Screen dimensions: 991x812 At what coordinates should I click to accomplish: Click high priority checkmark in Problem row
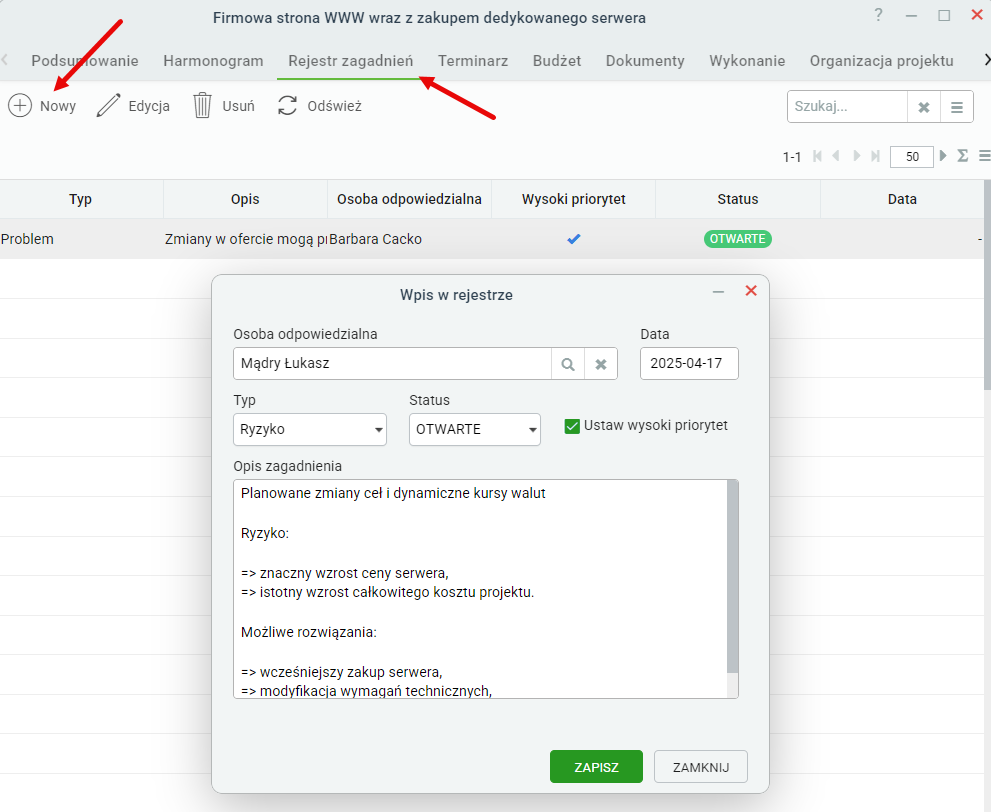pyautogui.click(x=574, y=239)
